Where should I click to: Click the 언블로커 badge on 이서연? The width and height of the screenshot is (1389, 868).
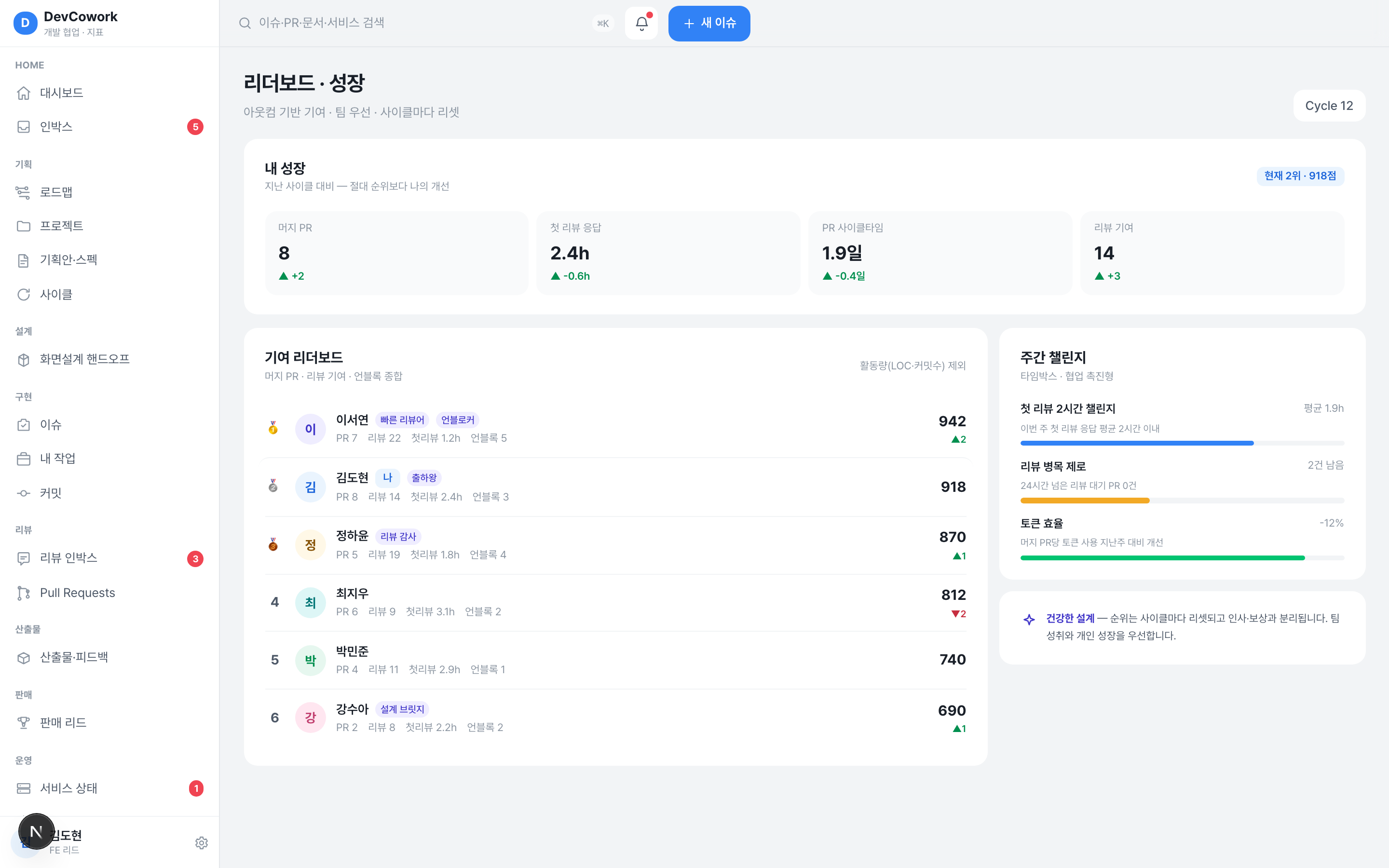[x=457, y=420]
